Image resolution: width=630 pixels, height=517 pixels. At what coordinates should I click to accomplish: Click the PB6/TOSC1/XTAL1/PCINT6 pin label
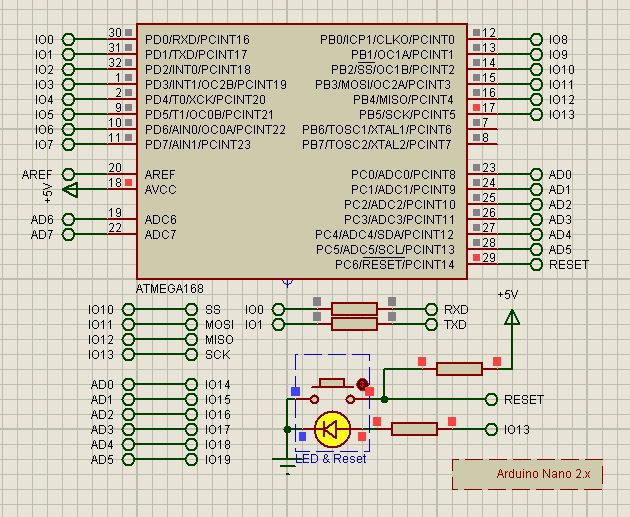pyautogui.click(x=377, y=130)
